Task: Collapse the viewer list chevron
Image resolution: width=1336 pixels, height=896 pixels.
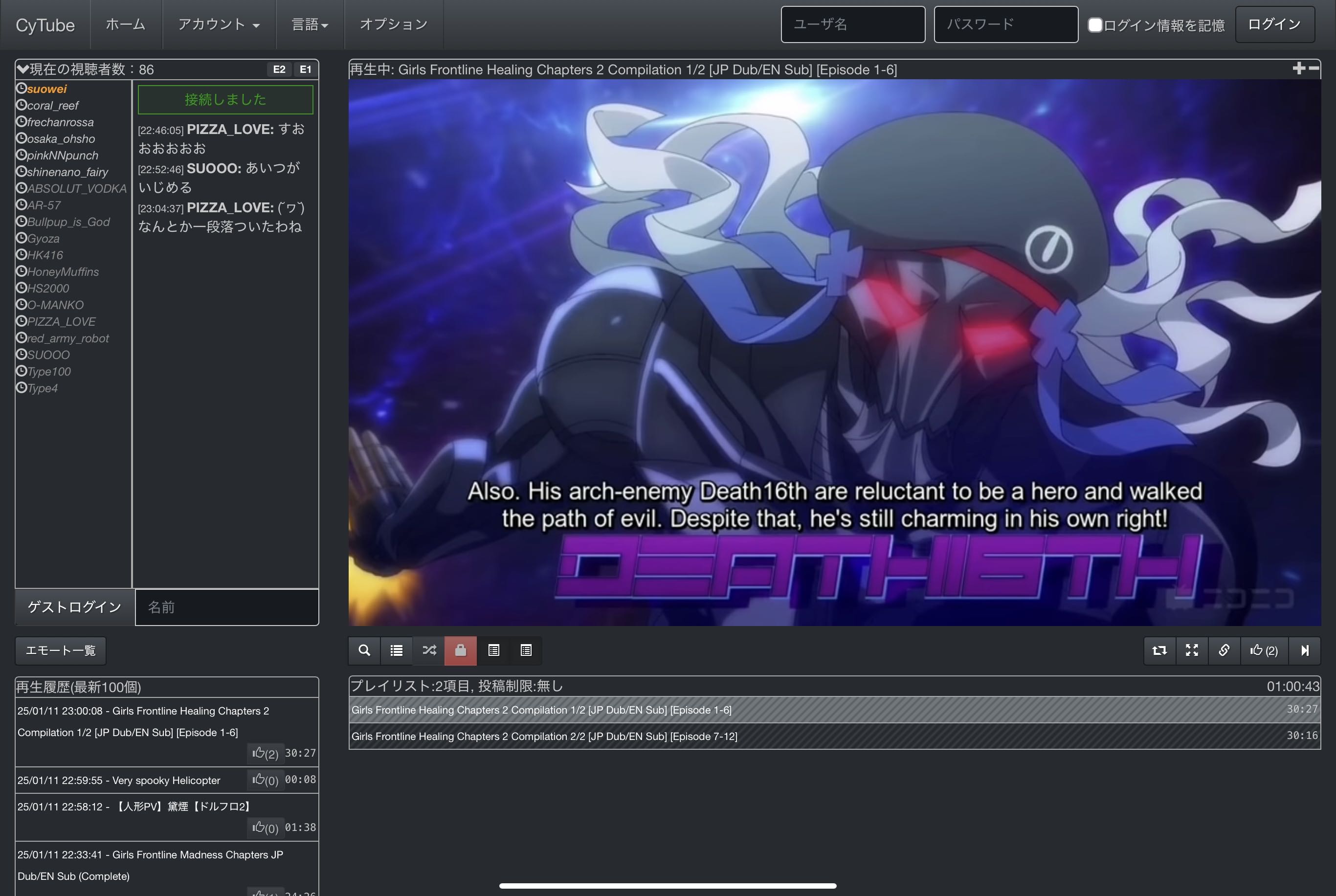Action: pos(22,69)
